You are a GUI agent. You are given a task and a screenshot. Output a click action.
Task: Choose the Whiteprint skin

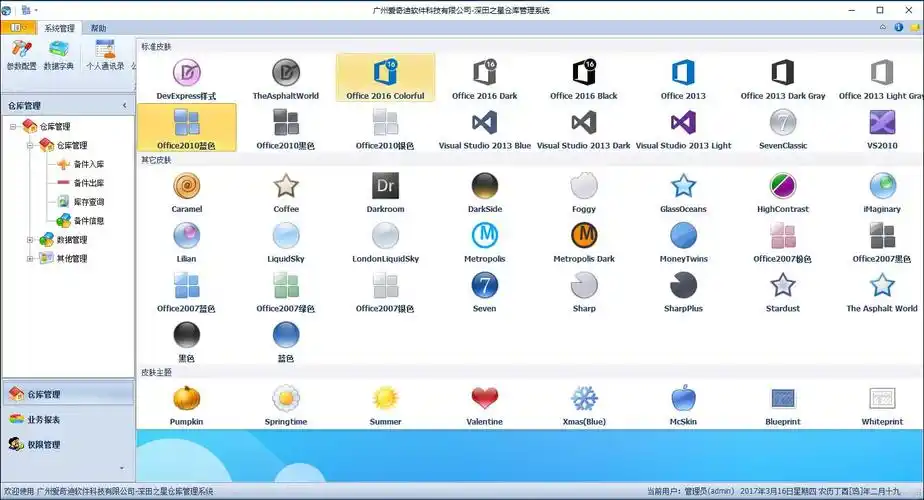(882, 405)
